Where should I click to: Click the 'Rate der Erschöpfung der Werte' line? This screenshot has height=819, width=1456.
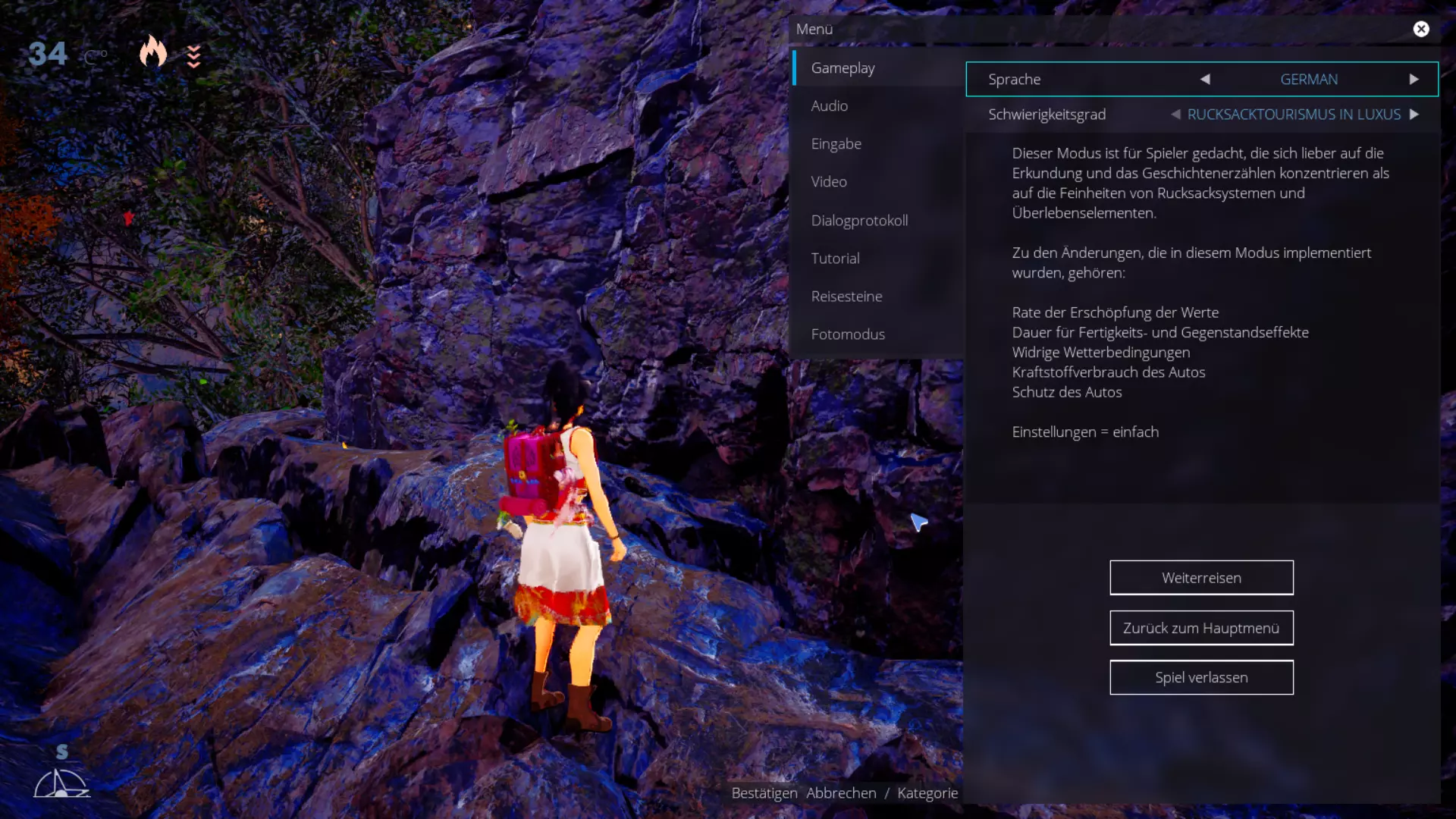1115,312
